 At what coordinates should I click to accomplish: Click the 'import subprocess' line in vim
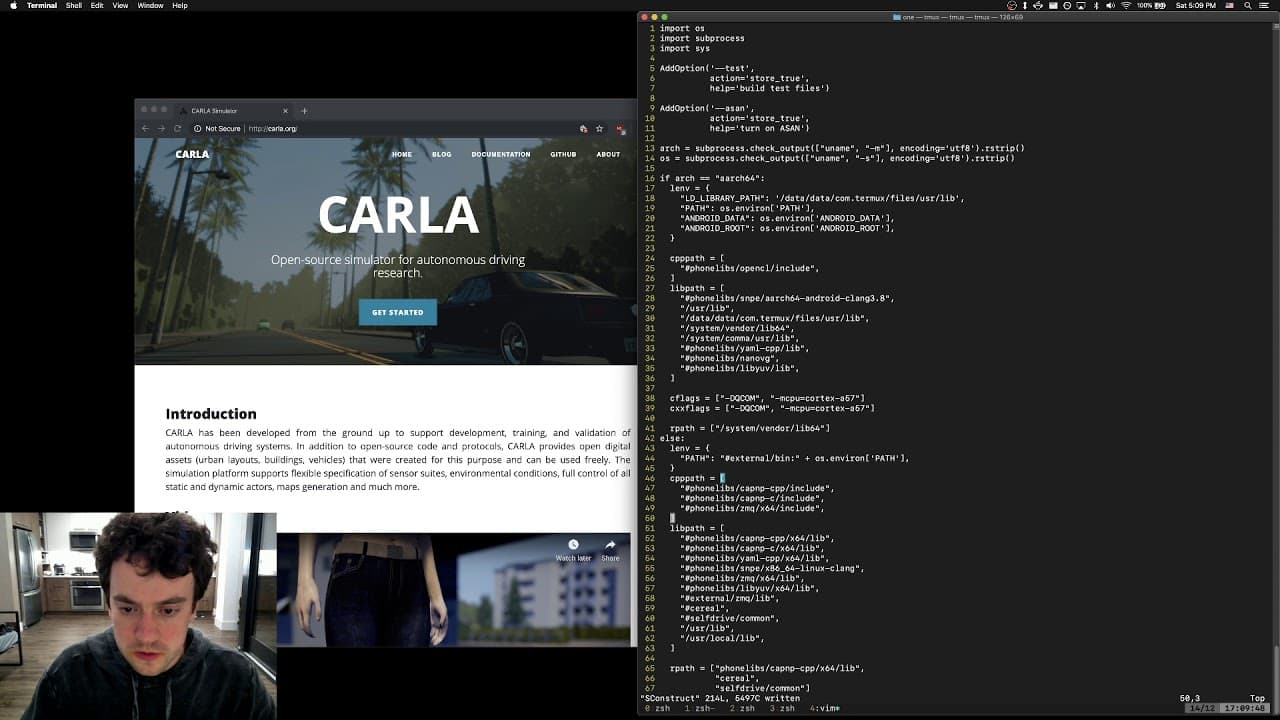(702, 38)
